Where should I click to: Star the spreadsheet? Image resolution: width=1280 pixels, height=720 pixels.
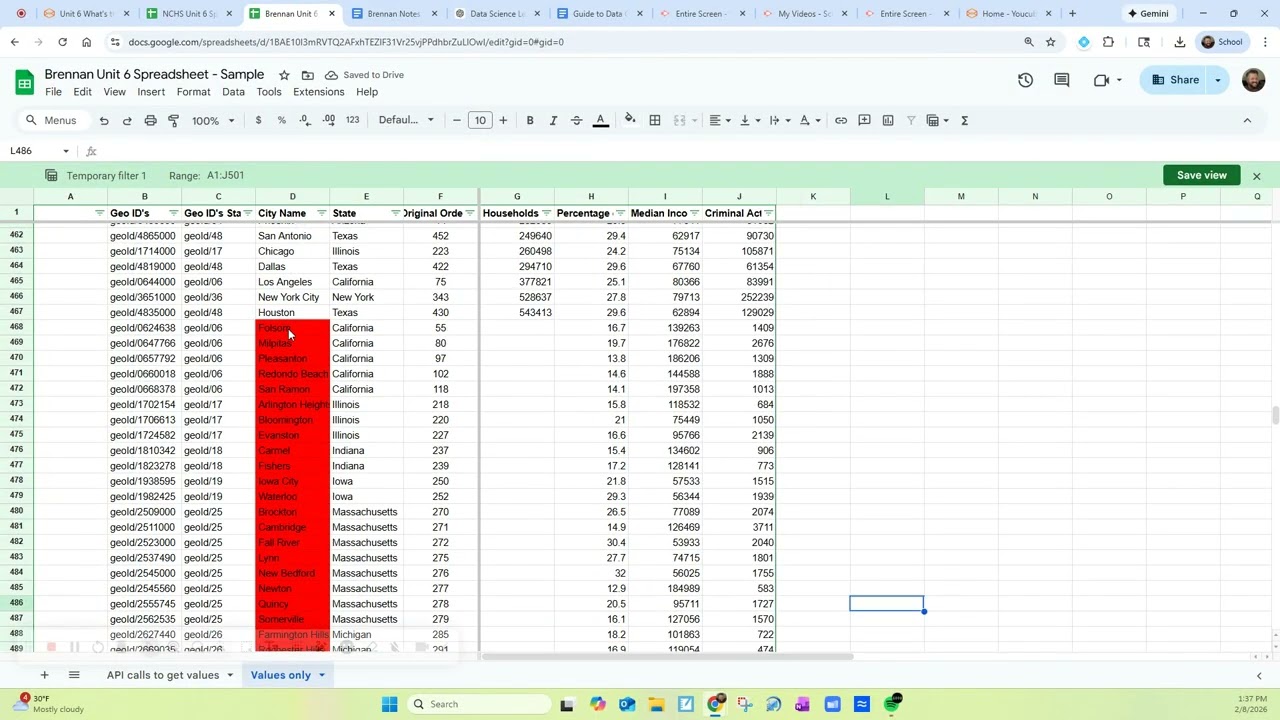coord(284,75)
